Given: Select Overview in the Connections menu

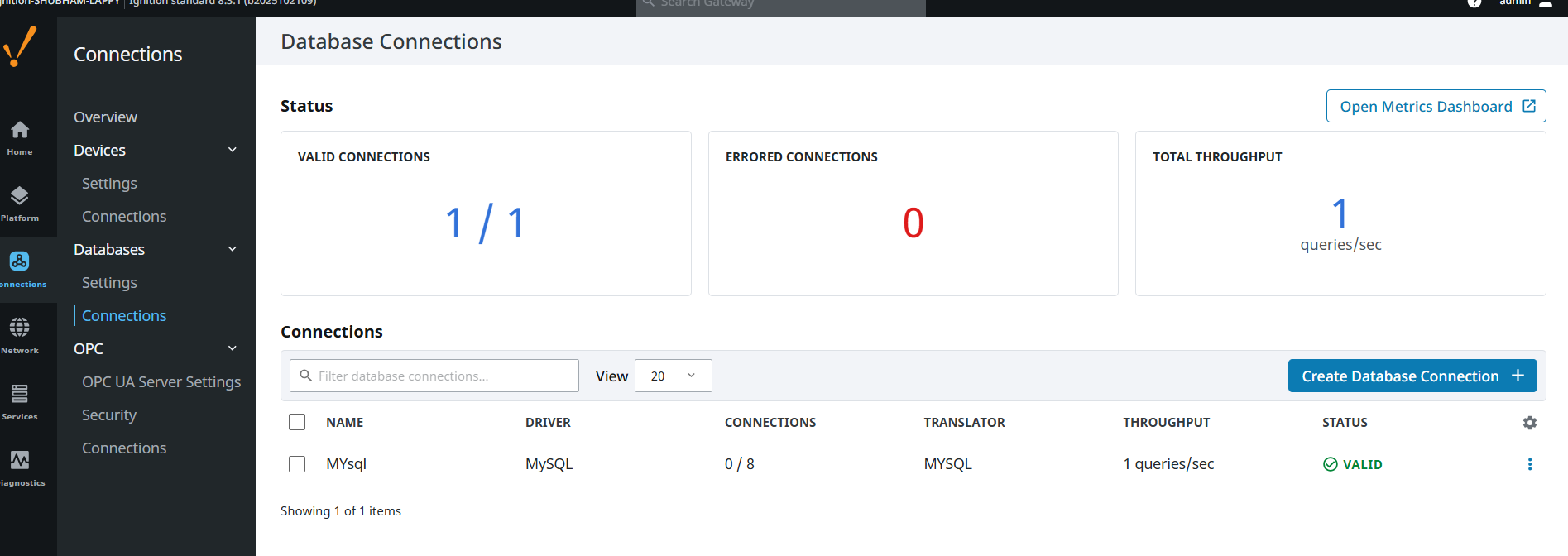Looking at the screenshot, I should (x=105, y=117).
